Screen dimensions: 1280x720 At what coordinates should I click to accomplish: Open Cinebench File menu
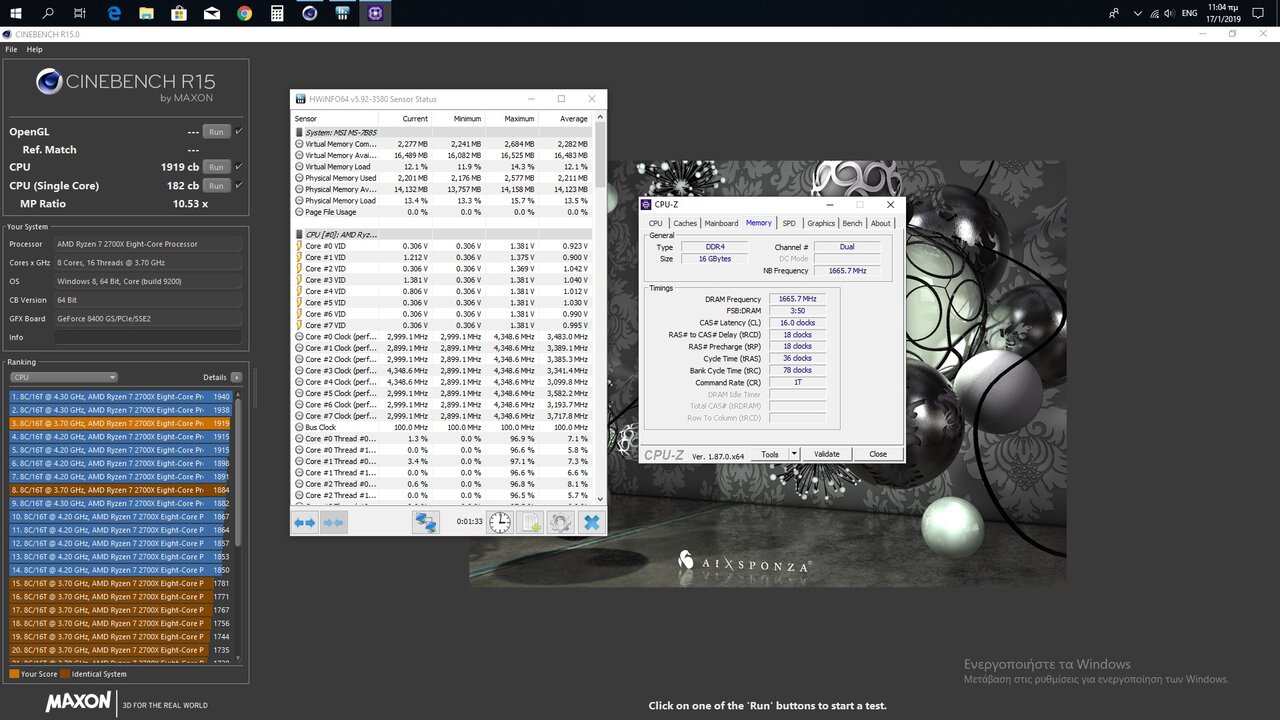click(x=12, y=49)
